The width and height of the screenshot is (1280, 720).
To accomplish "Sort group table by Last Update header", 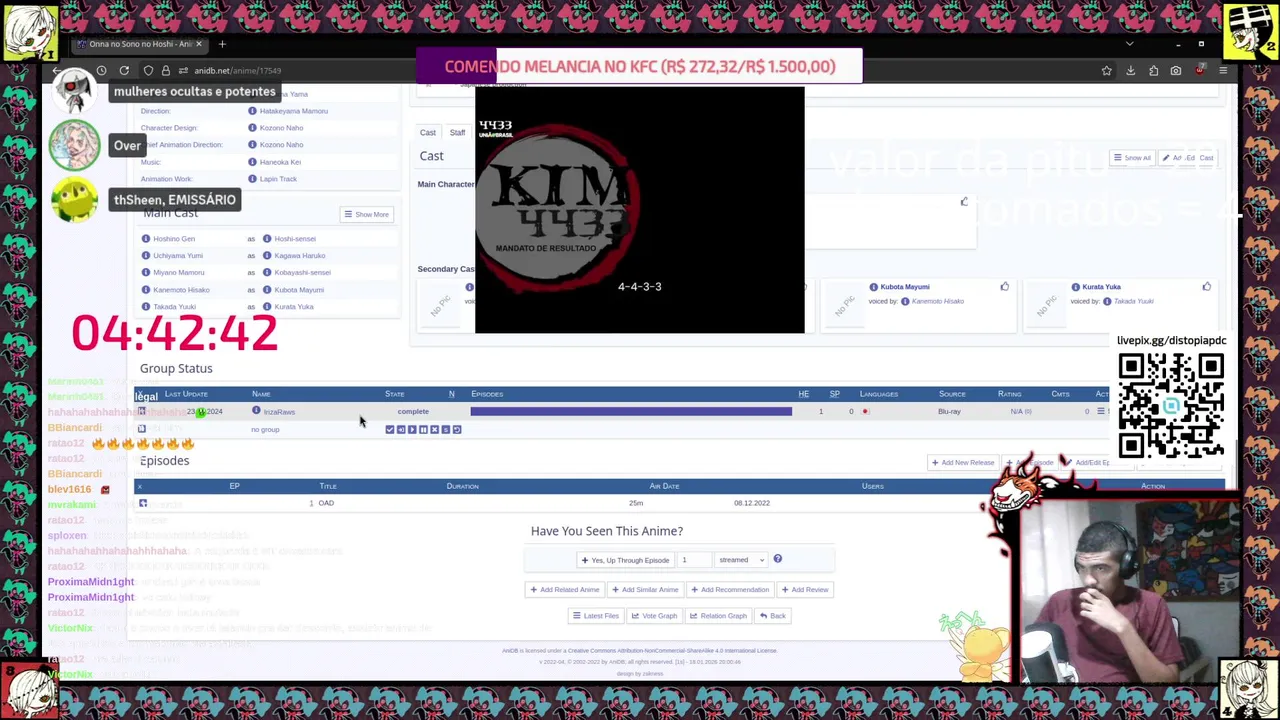I will coord(186,394).
